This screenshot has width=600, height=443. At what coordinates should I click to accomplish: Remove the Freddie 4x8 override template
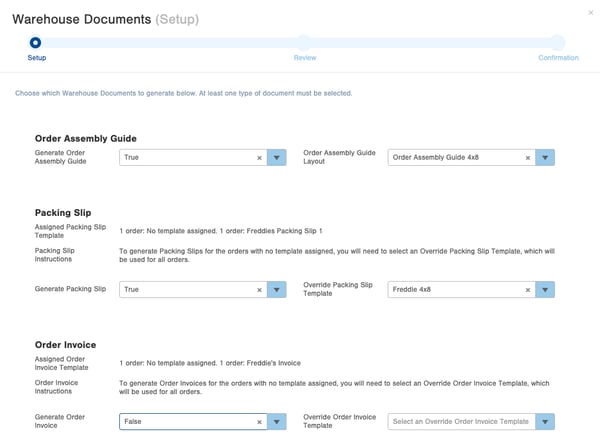pyautogui.click(x=528, y=290)
